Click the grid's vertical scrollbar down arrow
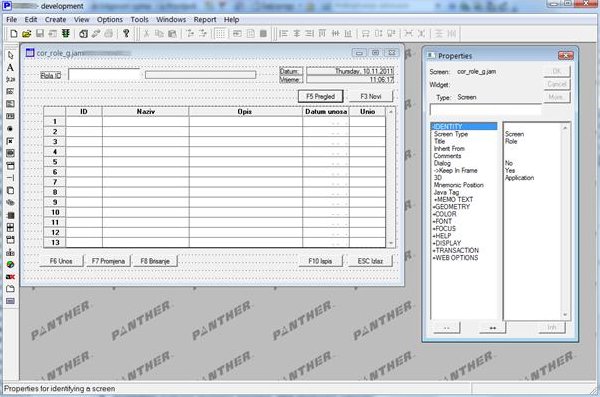The height and width of the screenshot is (397, 600). [x=391, y=243]
